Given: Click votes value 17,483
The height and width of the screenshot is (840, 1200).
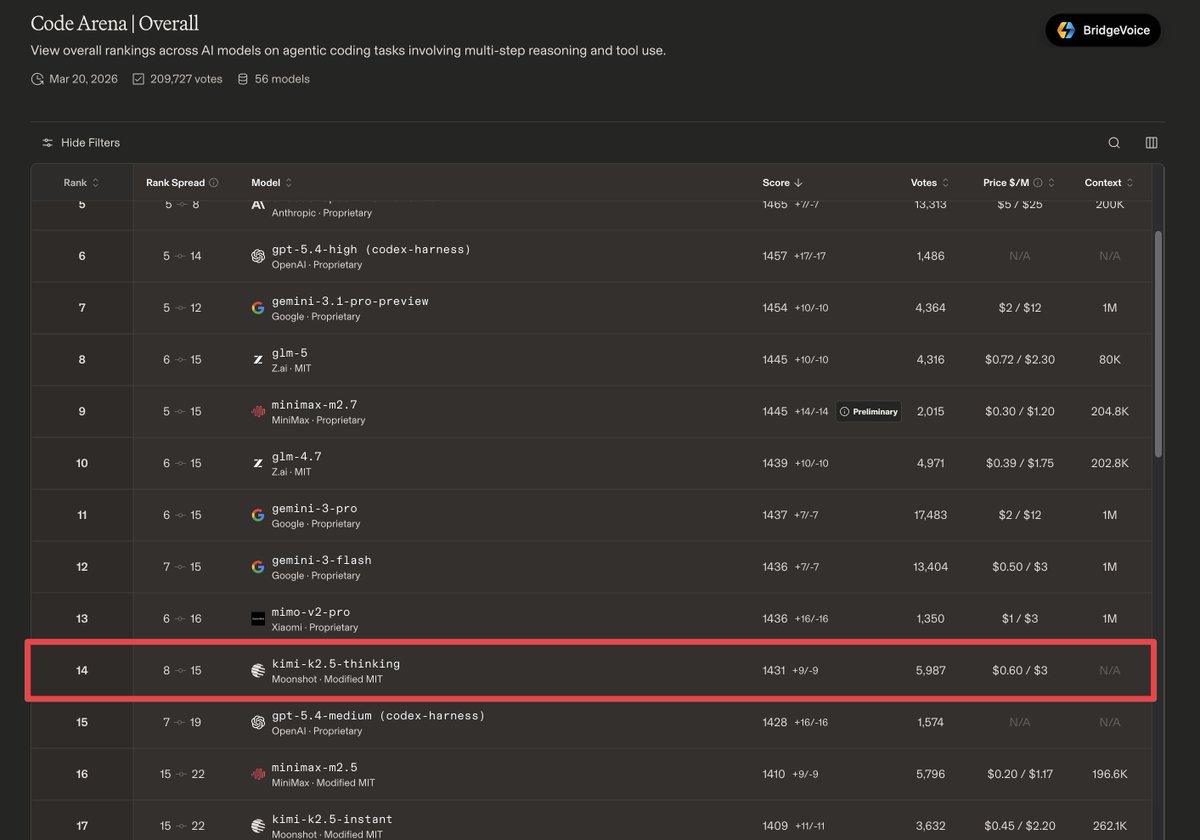Looking at the screenshot, I should click(x=930, y=515).
